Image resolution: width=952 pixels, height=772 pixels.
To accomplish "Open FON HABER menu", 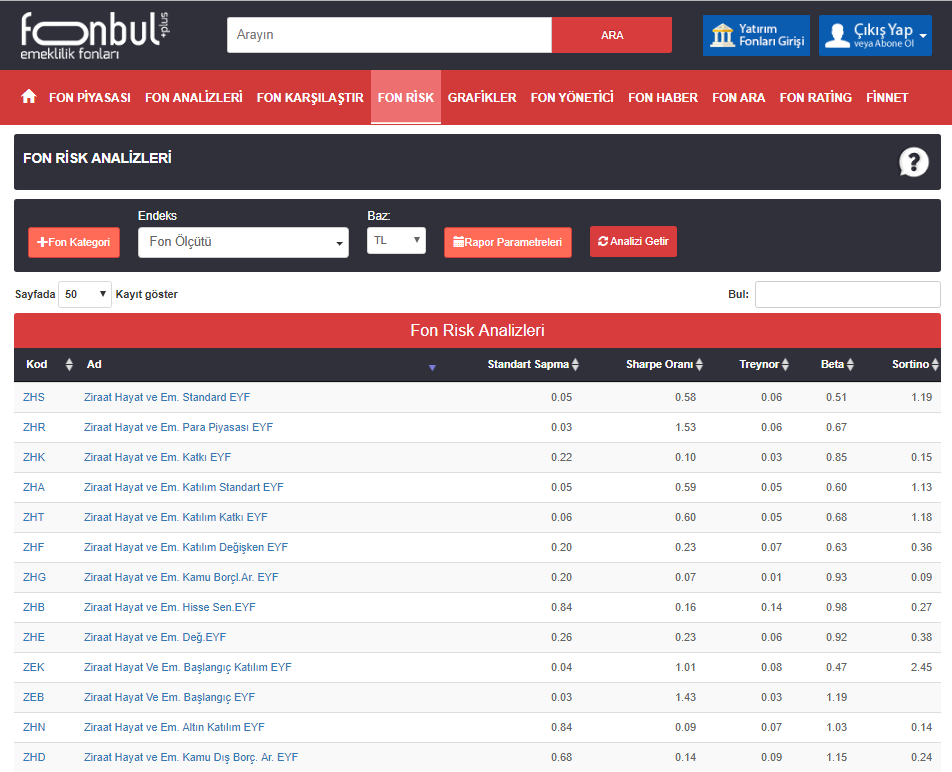I will (663, 97).
